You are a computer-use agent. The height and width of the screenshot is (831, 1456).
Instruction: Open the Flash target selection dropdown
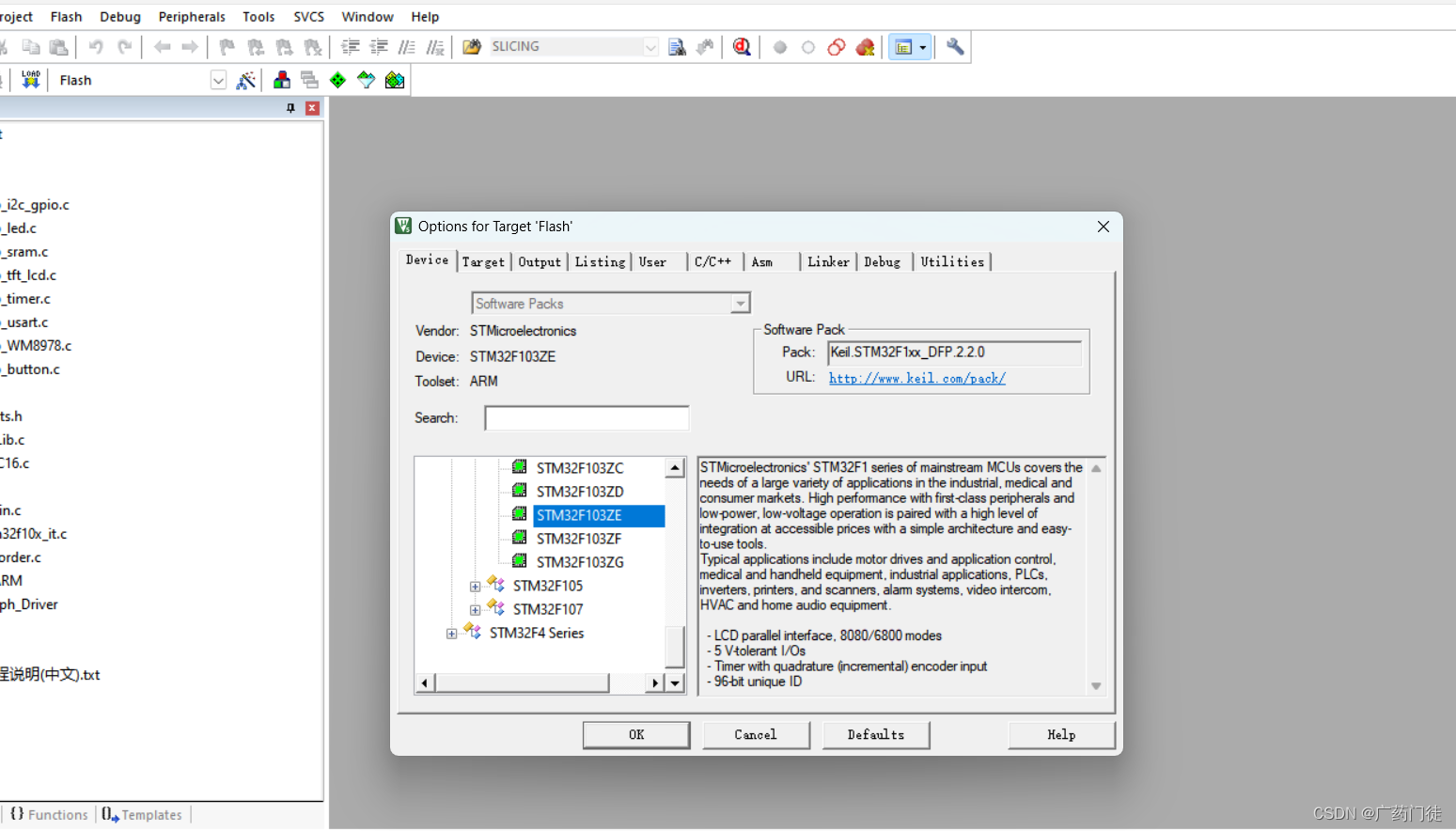point(218,81)
